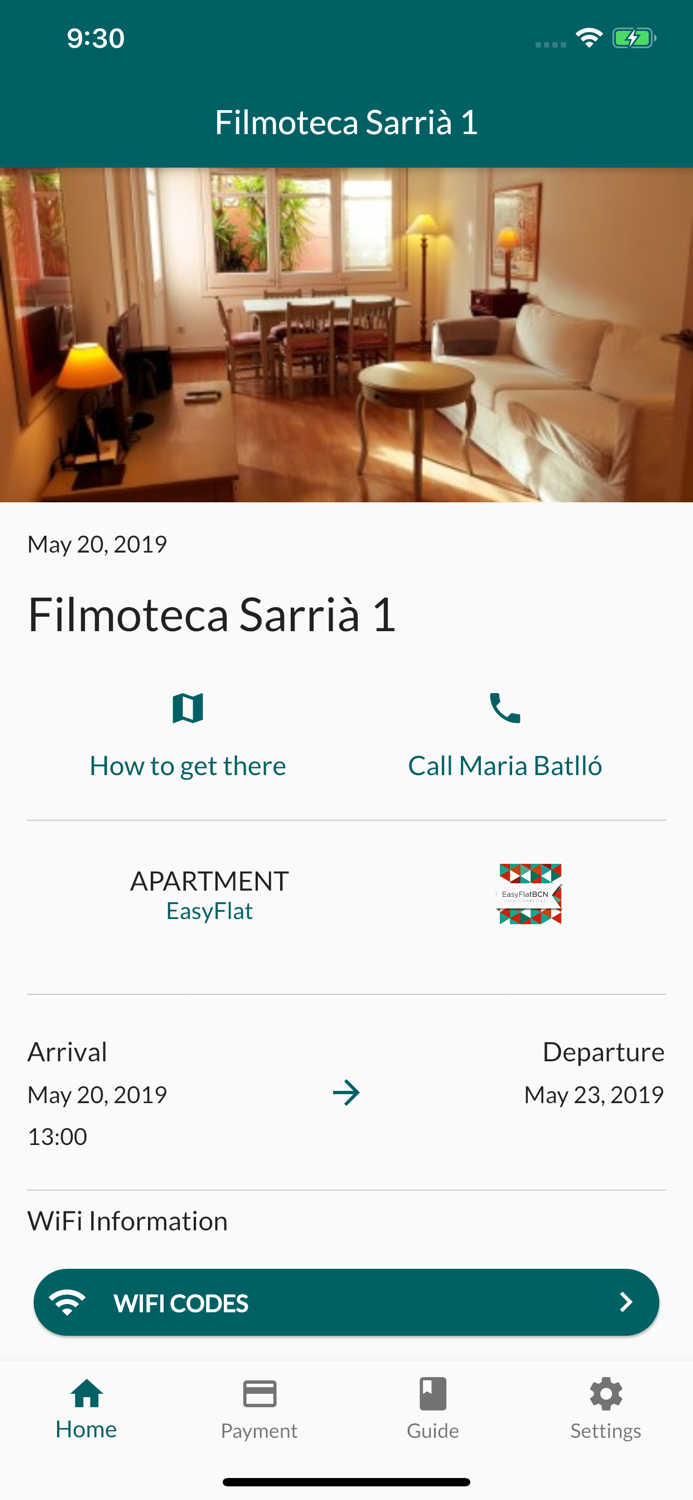Tap the apartment living room photo
693x1500 pixels.
point(346,333)
